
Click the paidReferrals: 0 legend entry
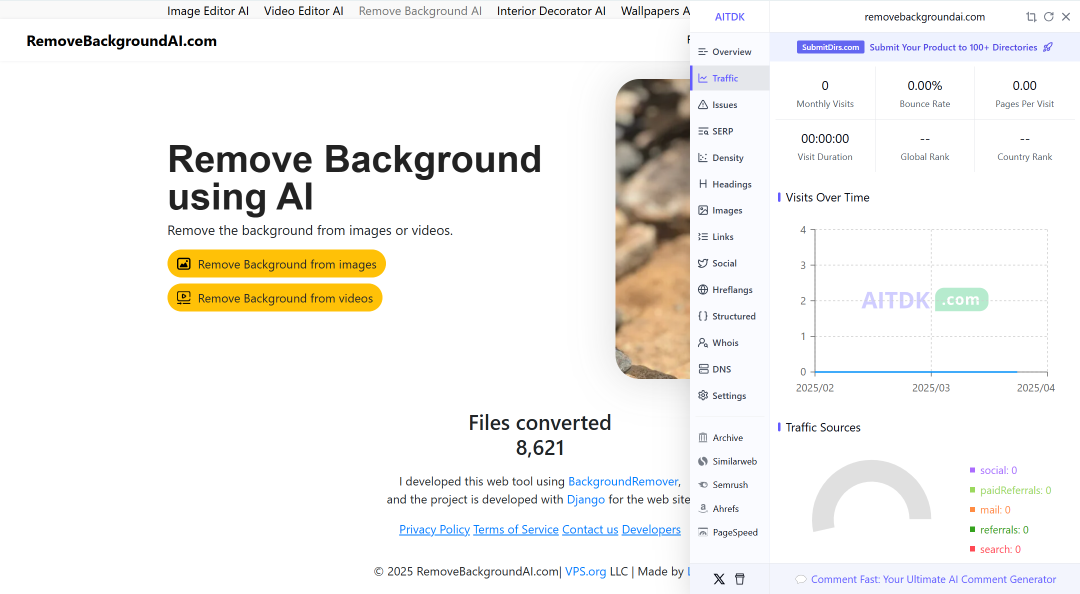(1010, 490)
